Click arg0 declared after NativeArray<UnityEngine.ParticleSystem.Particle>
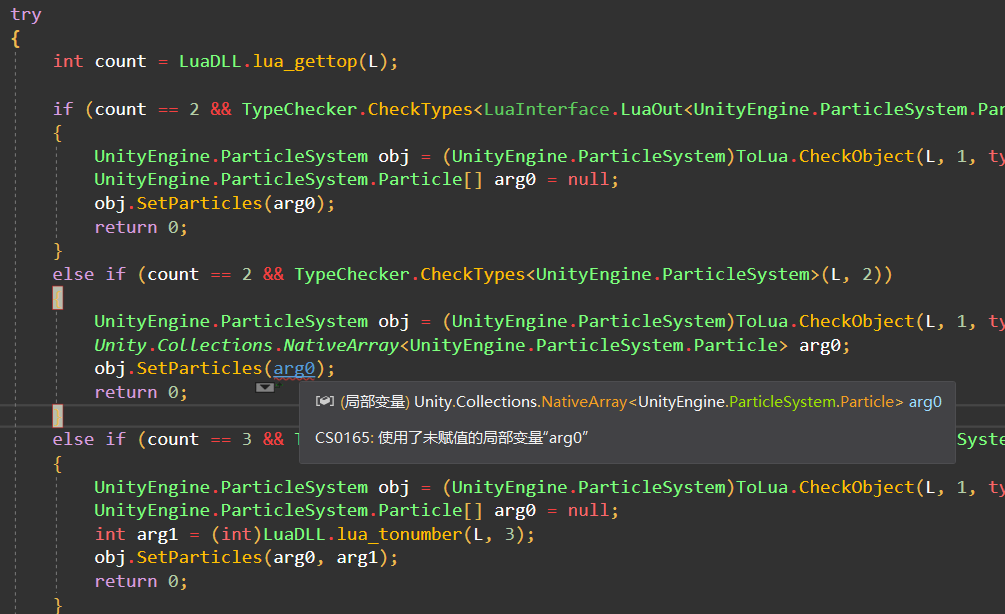1005x614 pixels. coord(820,345)
